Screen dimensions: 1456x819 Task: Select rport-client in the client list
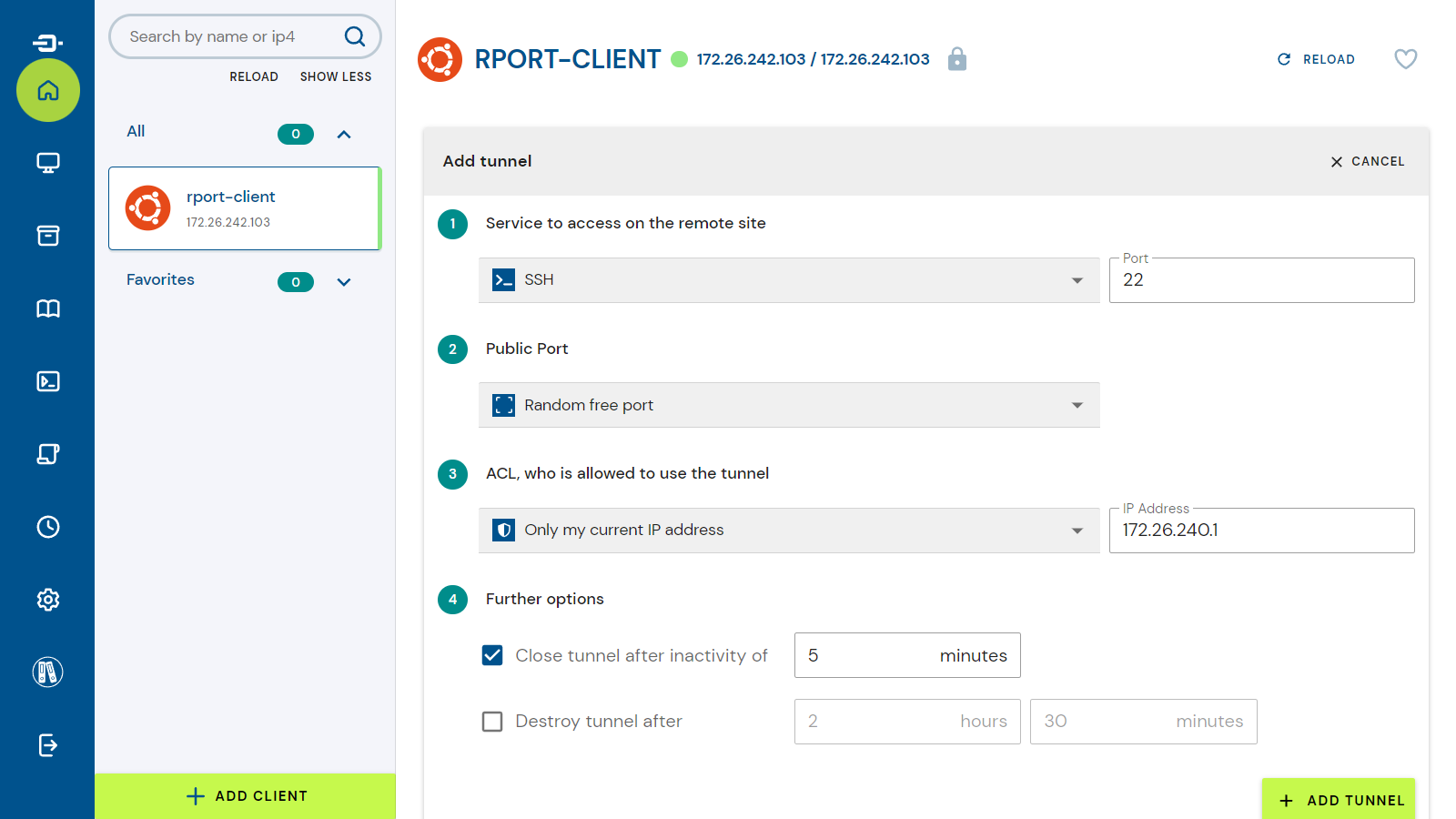(244, 208)
